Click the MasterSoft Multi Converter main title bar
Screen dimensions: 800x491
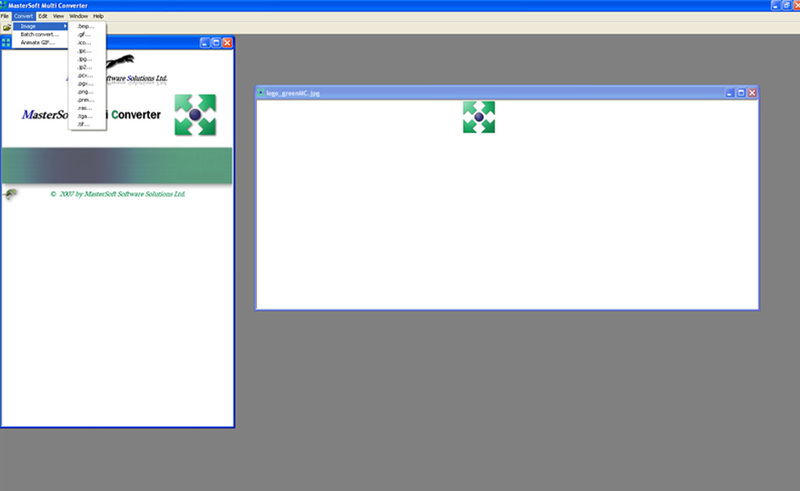pyautogui.click(x=400, y=5)
